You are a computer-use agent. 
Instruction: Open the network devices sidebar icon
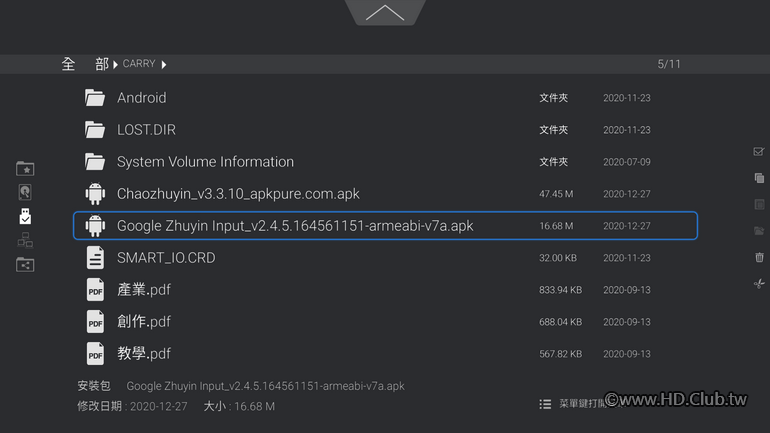tap(25, 240)
